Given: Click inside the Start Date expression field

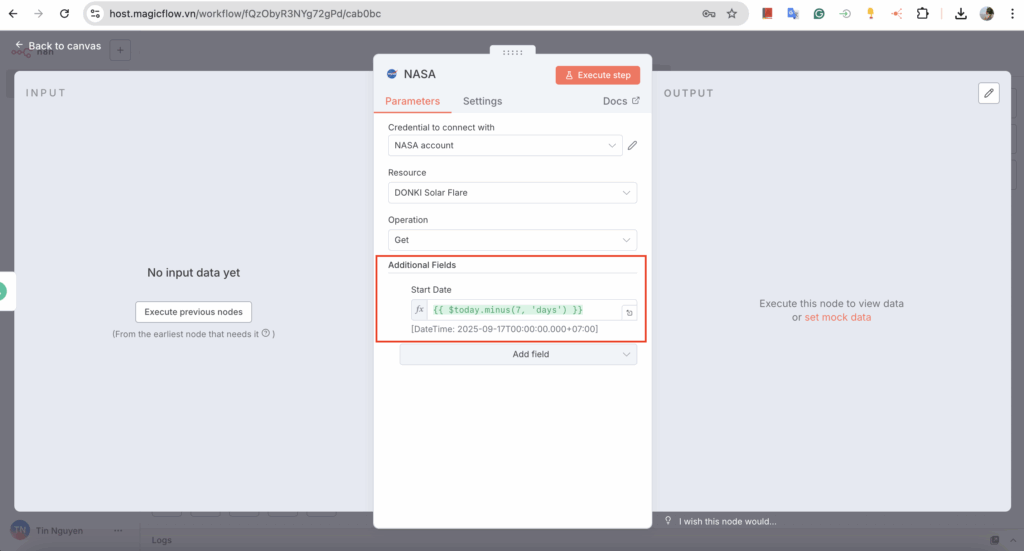Looking at the screenshot, I should click(x=520, y=311).
